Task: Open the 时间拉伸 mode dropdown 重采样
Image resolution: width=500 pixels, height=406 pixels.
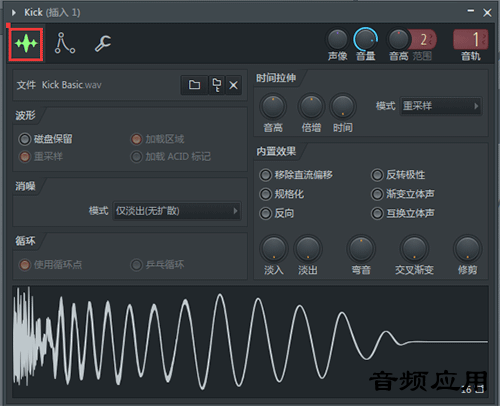Action: point(441,106)
